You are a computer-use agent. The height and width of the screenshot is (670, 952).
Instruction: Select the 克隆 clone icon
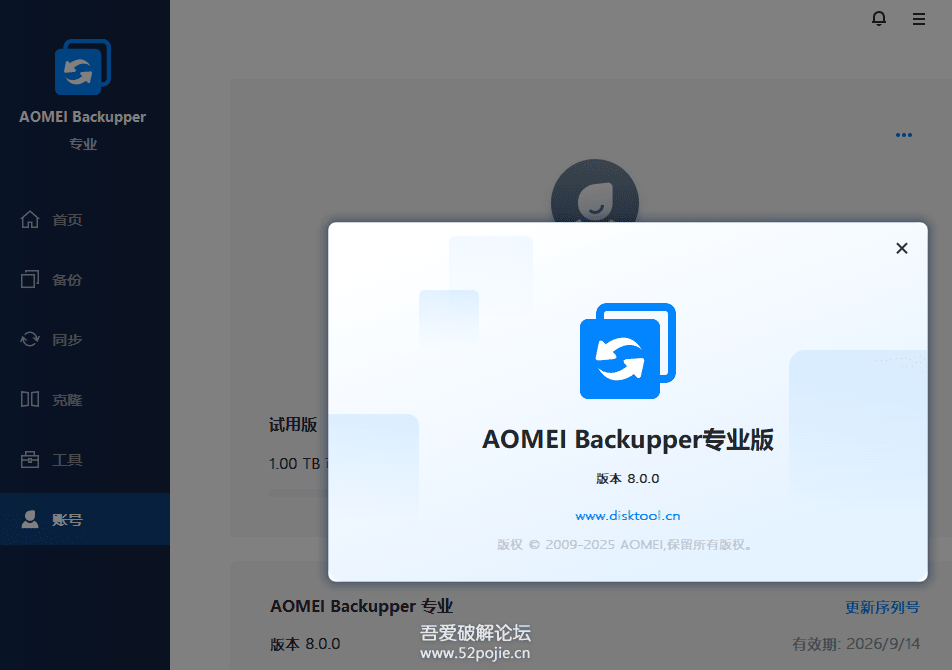coord(30,399)
